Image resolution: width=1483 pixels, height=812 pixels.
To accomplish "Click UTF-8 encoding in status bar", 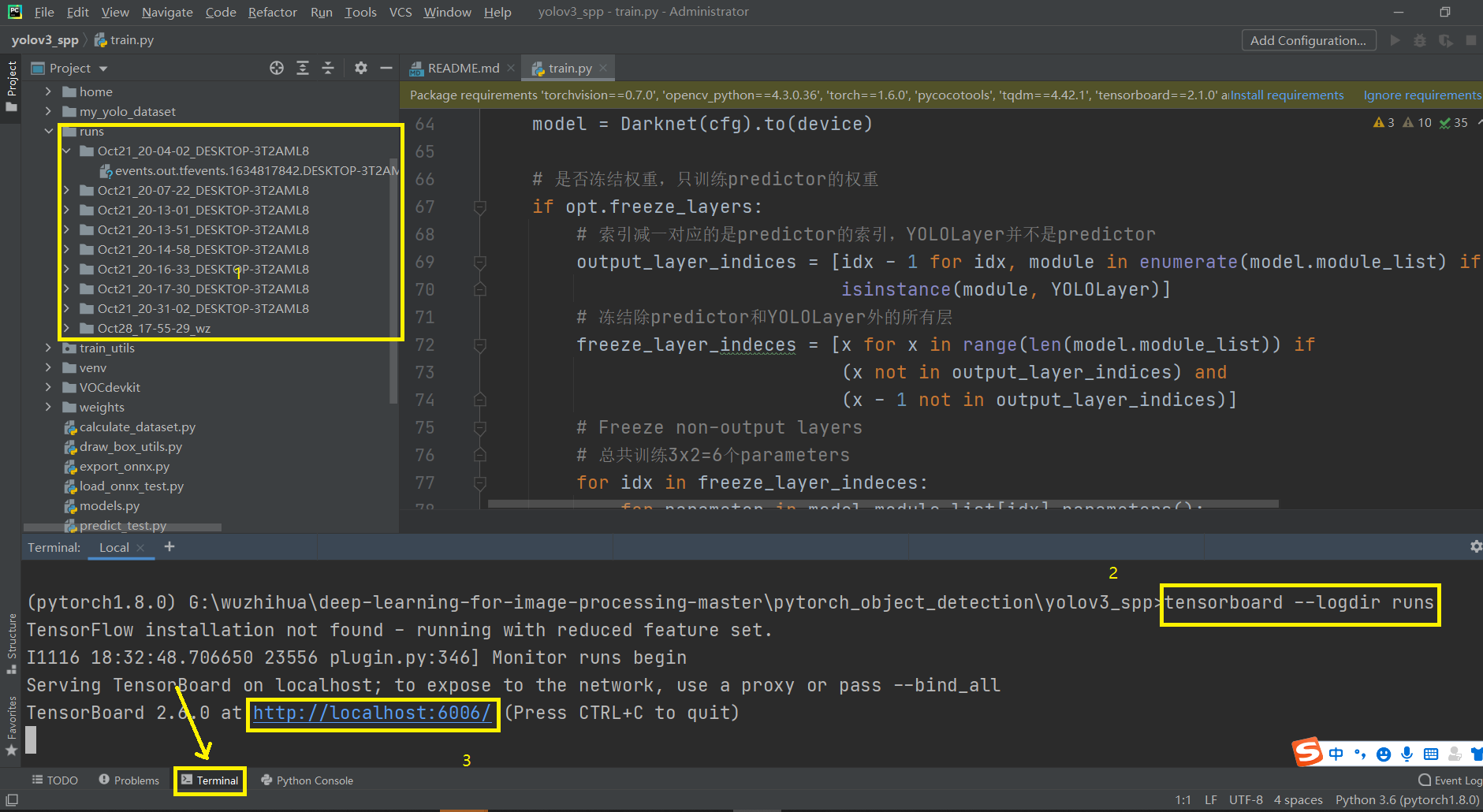I will click(1246, 800).
